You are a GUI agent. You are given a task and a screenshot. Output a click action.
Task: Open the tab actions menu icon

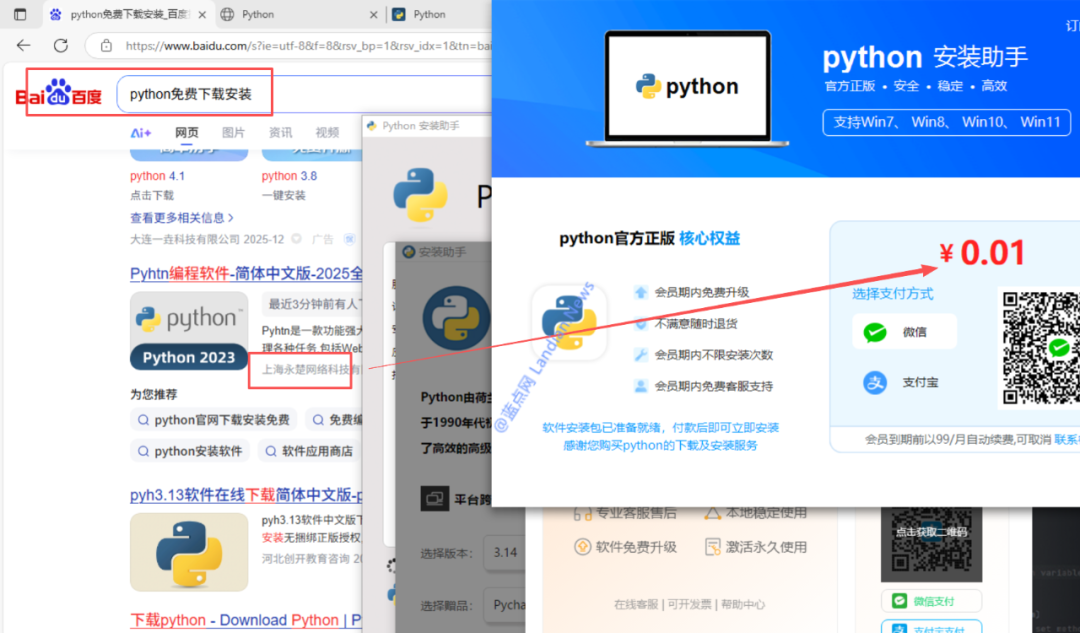tap(20, 14)
